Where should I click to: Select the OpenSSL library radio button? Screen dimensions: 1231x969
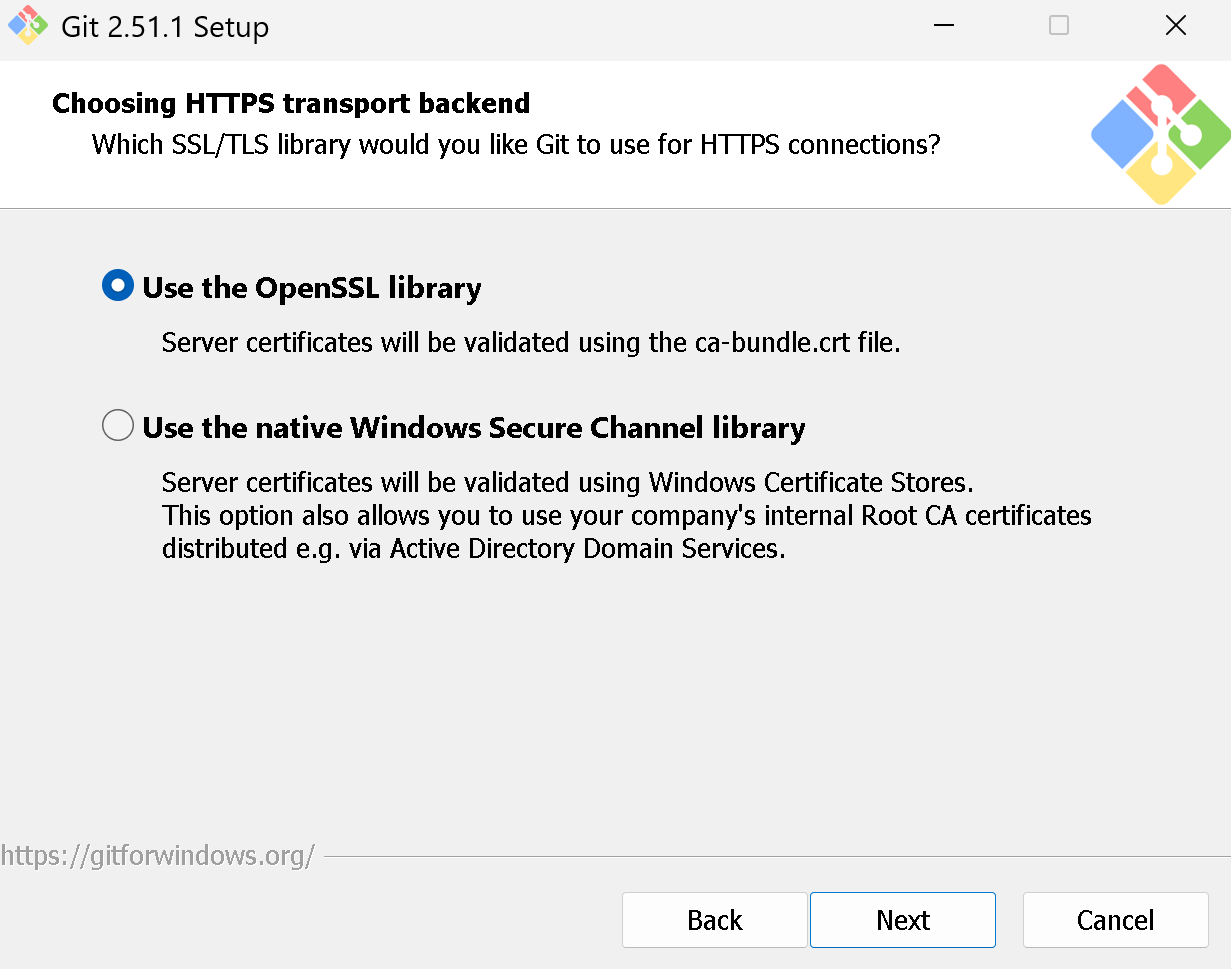click(118, 287)
